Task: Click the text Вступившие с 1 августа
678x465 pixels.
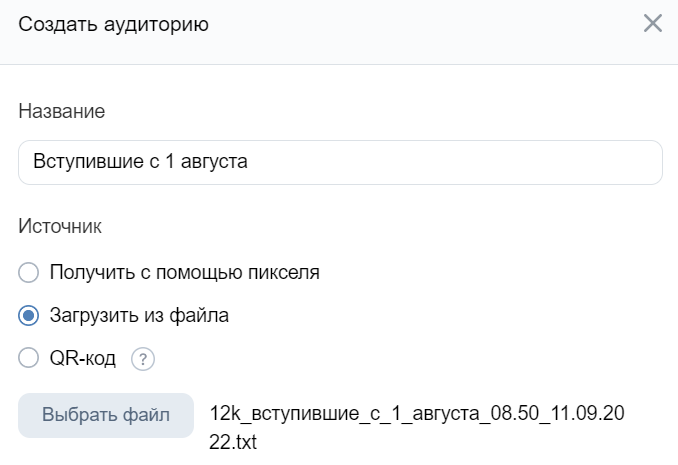Action: coord(141,161)
